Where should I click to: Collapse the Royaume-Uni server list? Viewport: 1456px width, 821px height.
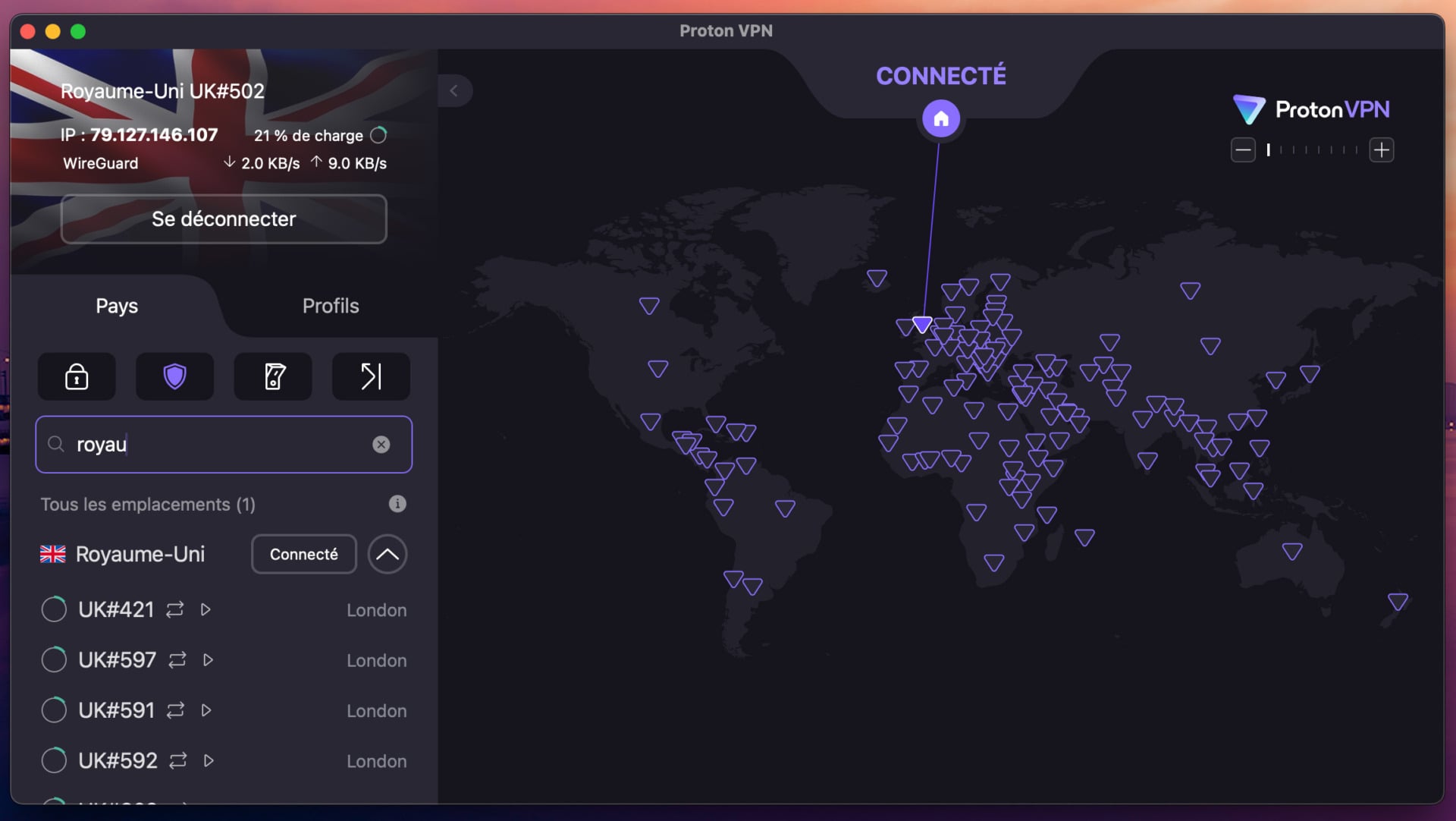pyautogui.click(x=388, y=554)
